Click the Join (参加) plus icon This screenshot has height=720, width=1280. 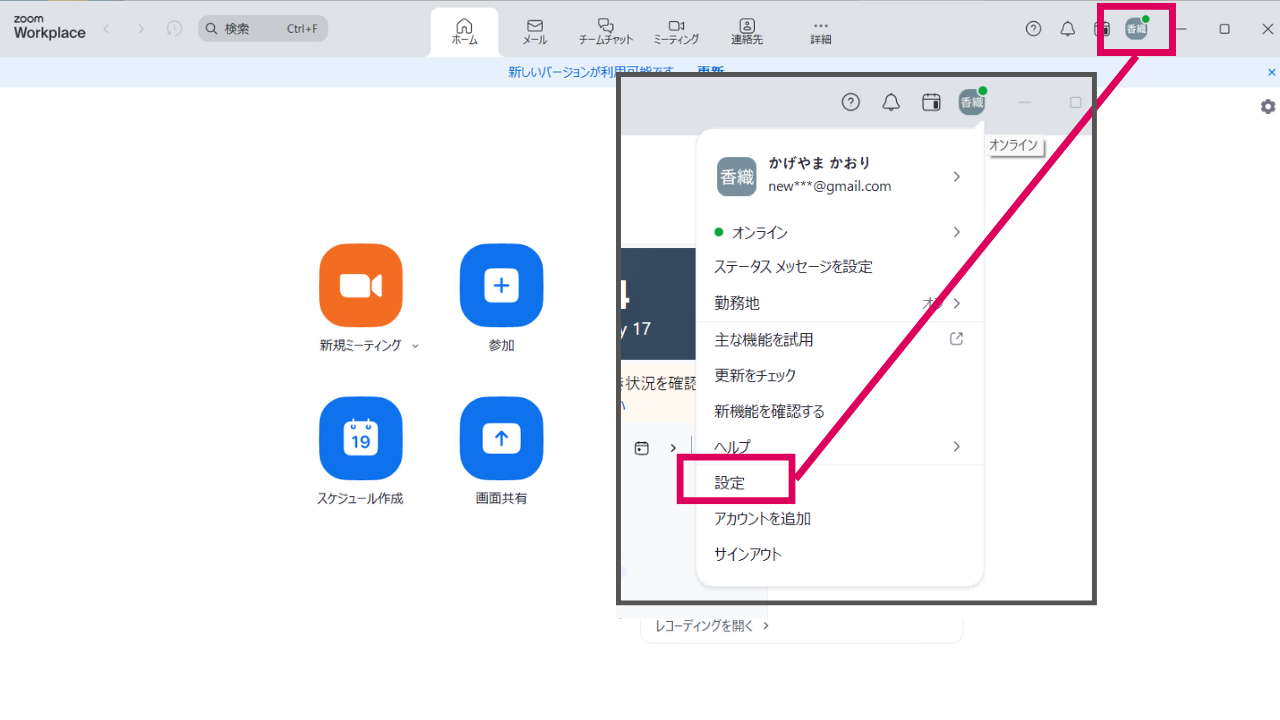pyautogui.click(x=501, y=286)
